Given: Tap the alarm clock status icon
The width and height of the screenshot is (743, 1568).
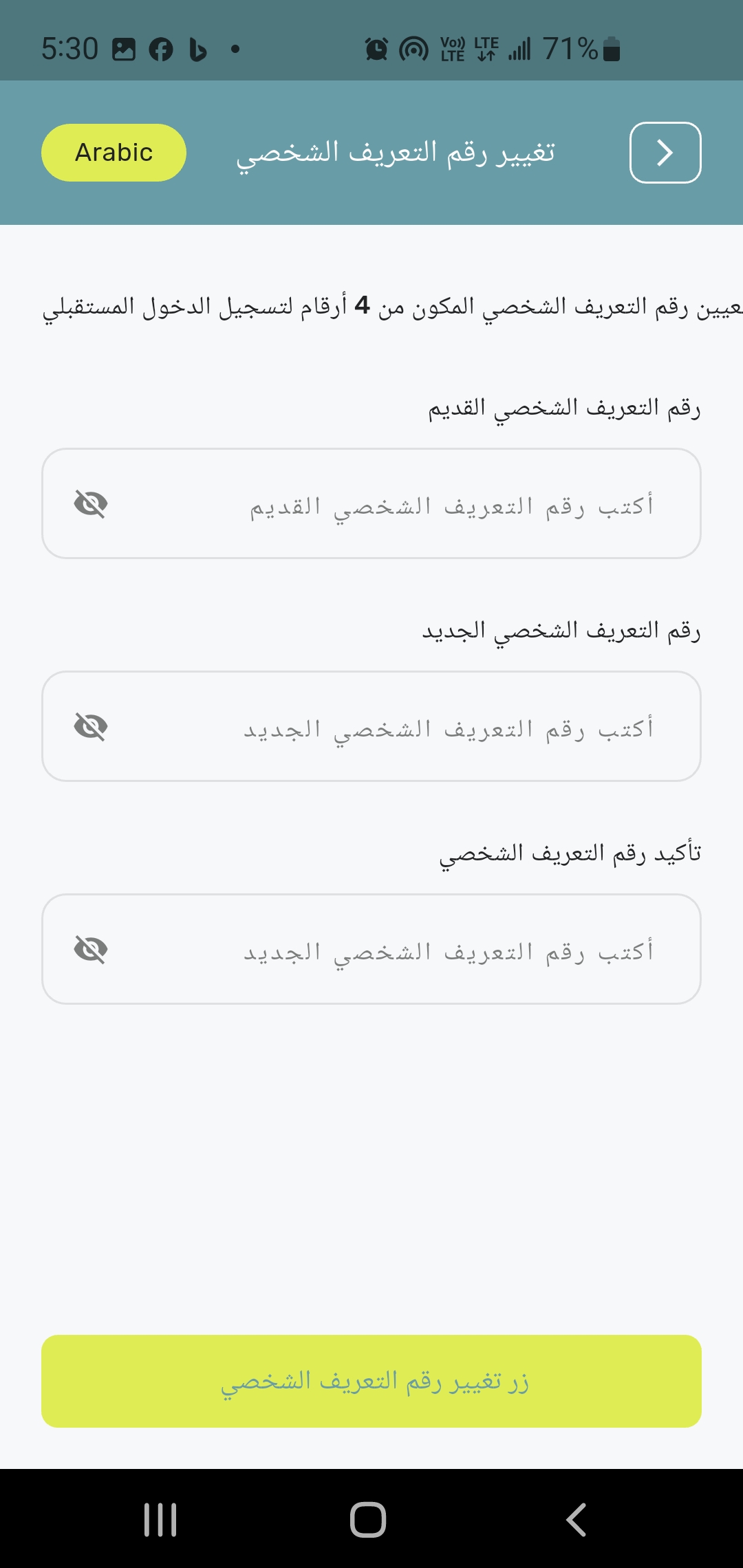Looking at the screenshot, I should pyautogui.click(x=376, y=50).
